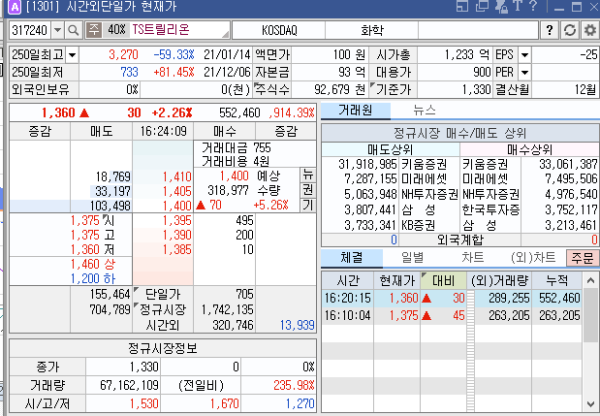Click the 누적 column header

[557, 281]
